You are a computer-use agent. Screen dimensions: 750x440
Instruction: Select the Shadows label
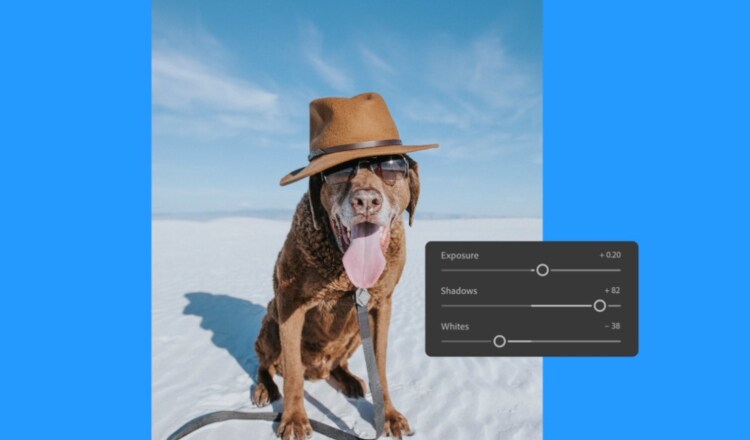click(459, 291)
